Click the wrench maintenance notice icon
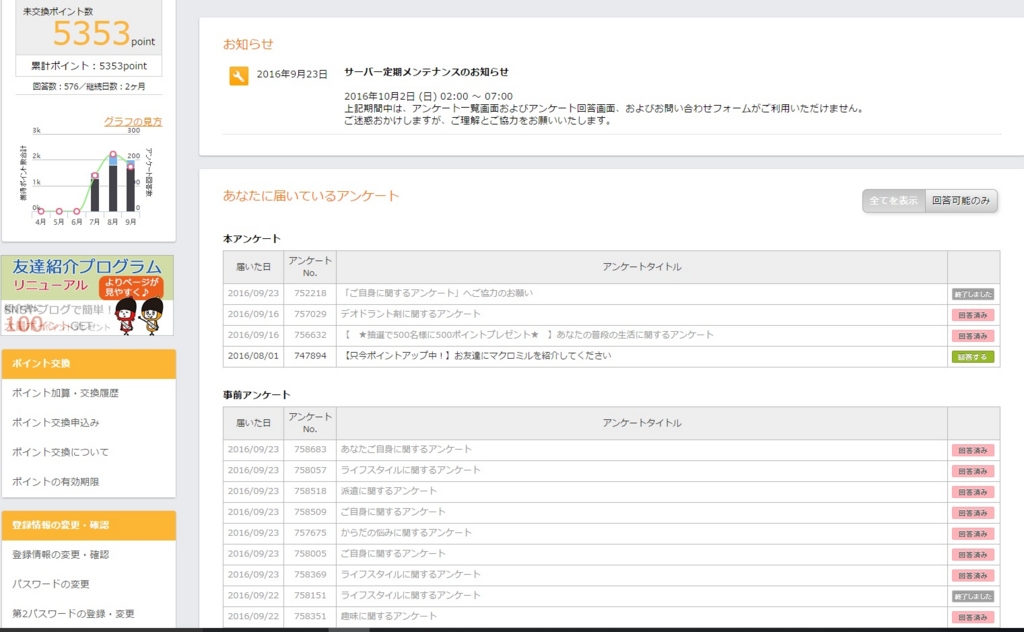The width and height of the screenshot is (1024, 632). (238, 76)
